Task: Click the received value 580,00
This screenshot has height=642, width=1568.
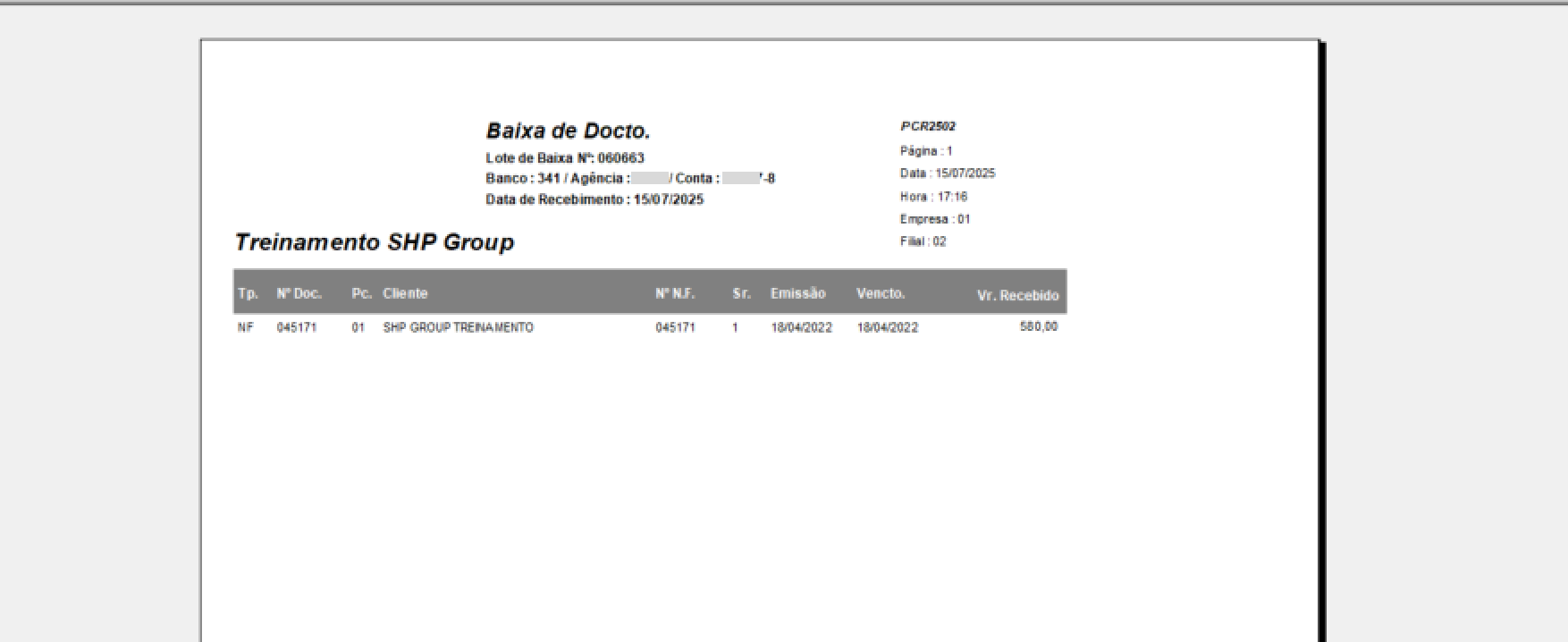Action: [1039, 327]
